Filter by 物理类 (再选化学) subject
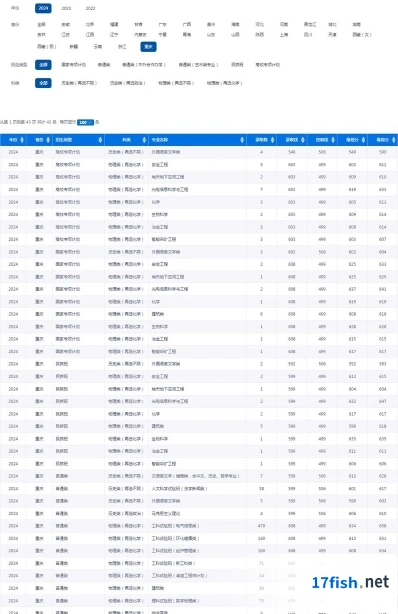The image size is (398, 614). 224,83
